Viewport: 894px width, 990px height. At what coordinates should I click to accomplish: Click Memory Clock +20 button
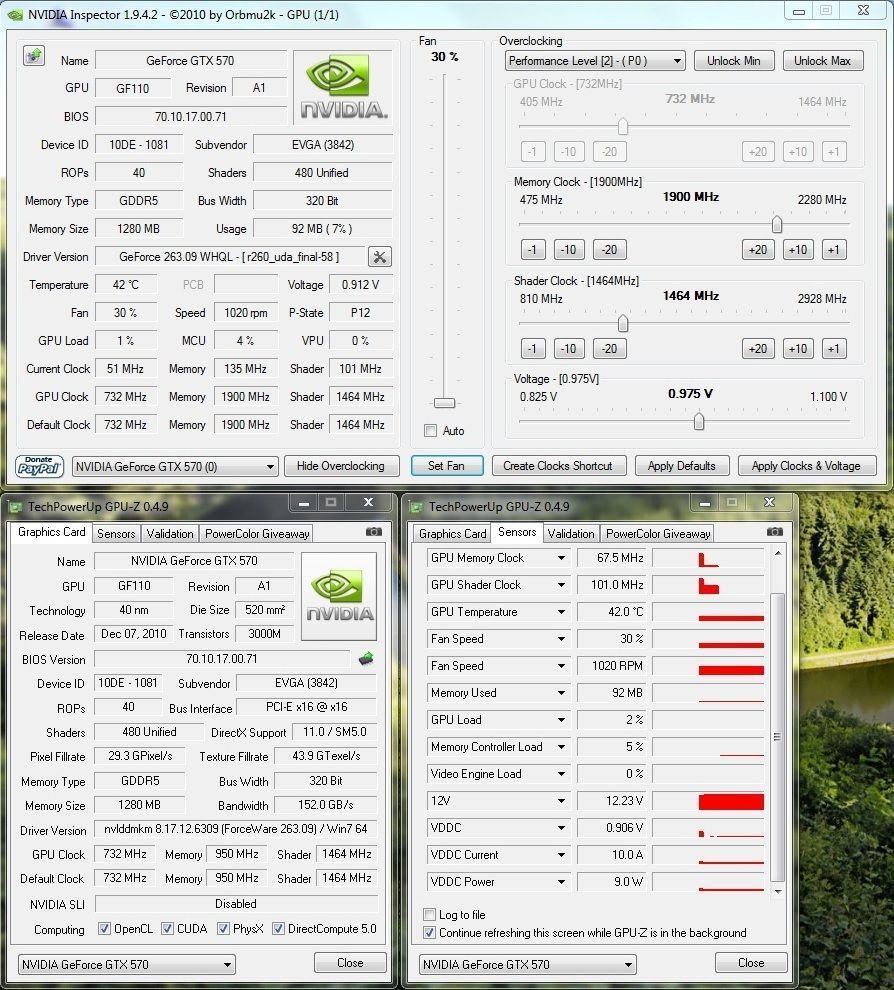tap(758, 249)
